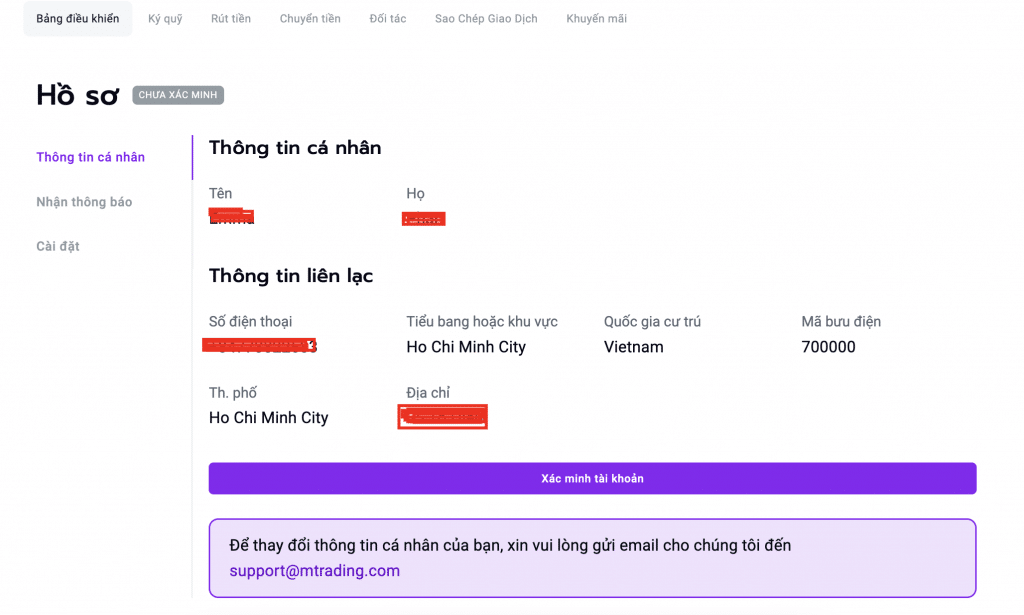Click the city value under Th. phố
Image resolution: width=1024 pixels, height=615 pixels.
click(268, 417)
